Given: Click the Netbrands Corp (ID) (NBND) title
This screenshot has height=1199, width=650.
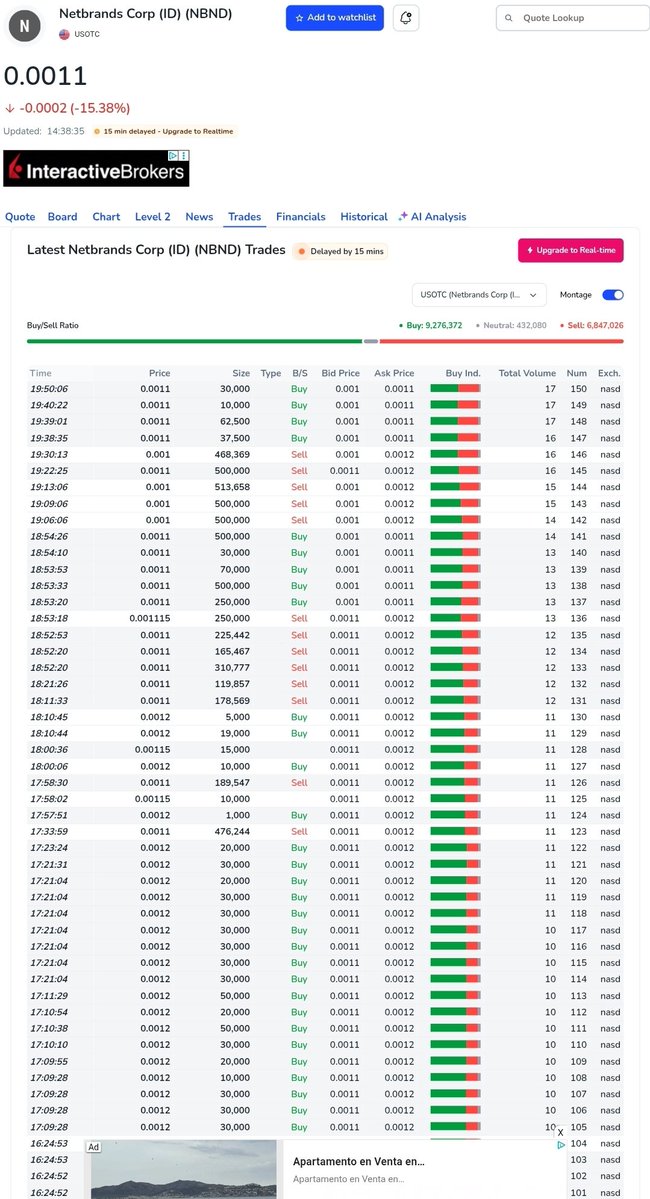Looking at the screenshot, I should click(x=145, y=14).
